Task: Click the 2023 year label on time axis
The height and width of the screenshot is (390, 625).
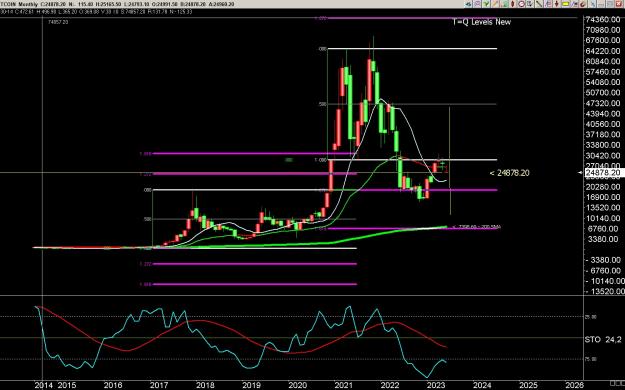Action: click(x=436, y=385)
